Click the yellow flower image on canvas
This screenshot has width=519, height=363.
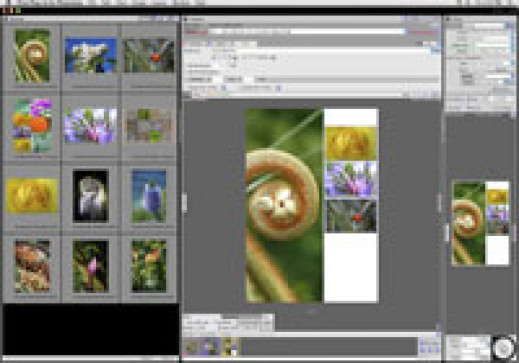tap(351, 143)
